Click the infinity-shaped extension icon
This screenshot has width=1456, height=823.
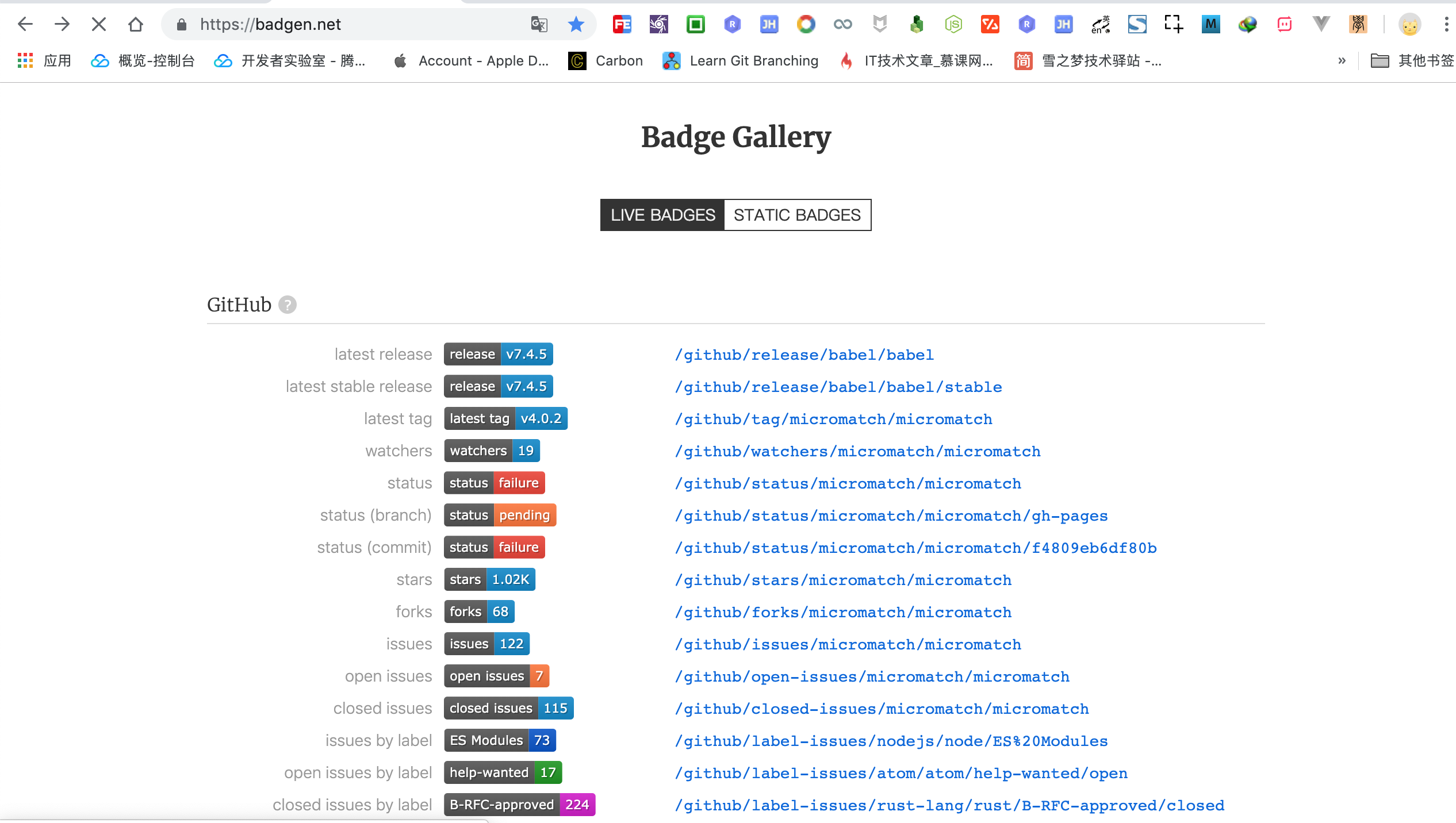pyautogui.click(x=842, y=24)
